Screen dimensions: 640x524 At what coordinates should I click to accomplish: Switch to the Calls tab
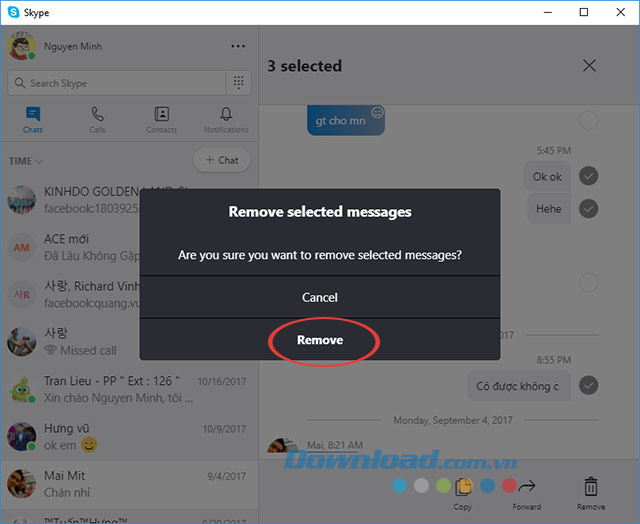(x=97, y=120)
